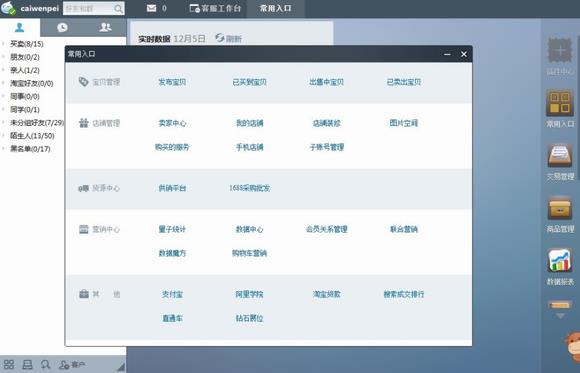This screenshot has height=373, width=580.
Task: Open 商品管理 box icon in the right sidebar
Action: tap(560, 208)
